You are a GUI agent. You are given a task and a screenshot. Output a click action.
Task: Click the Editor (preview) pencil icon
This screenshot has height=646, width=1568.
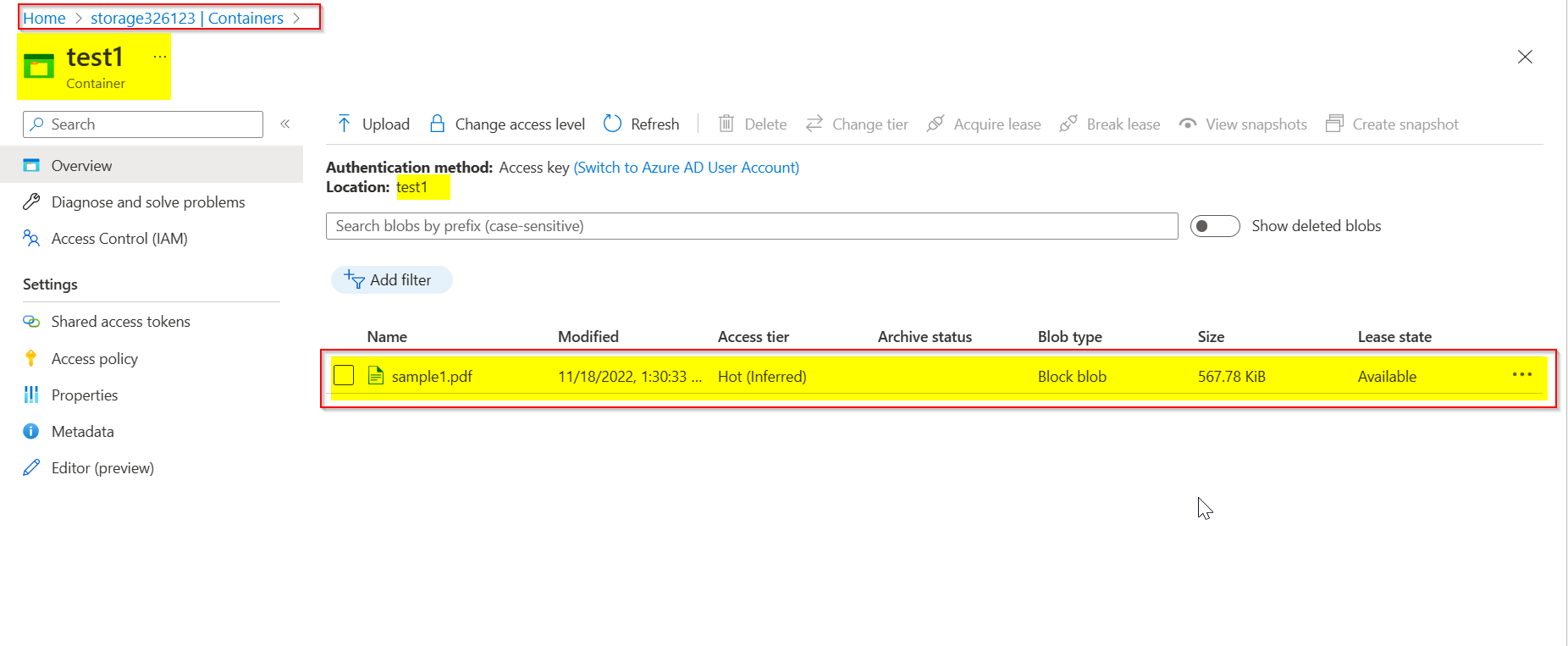(31, 467)
